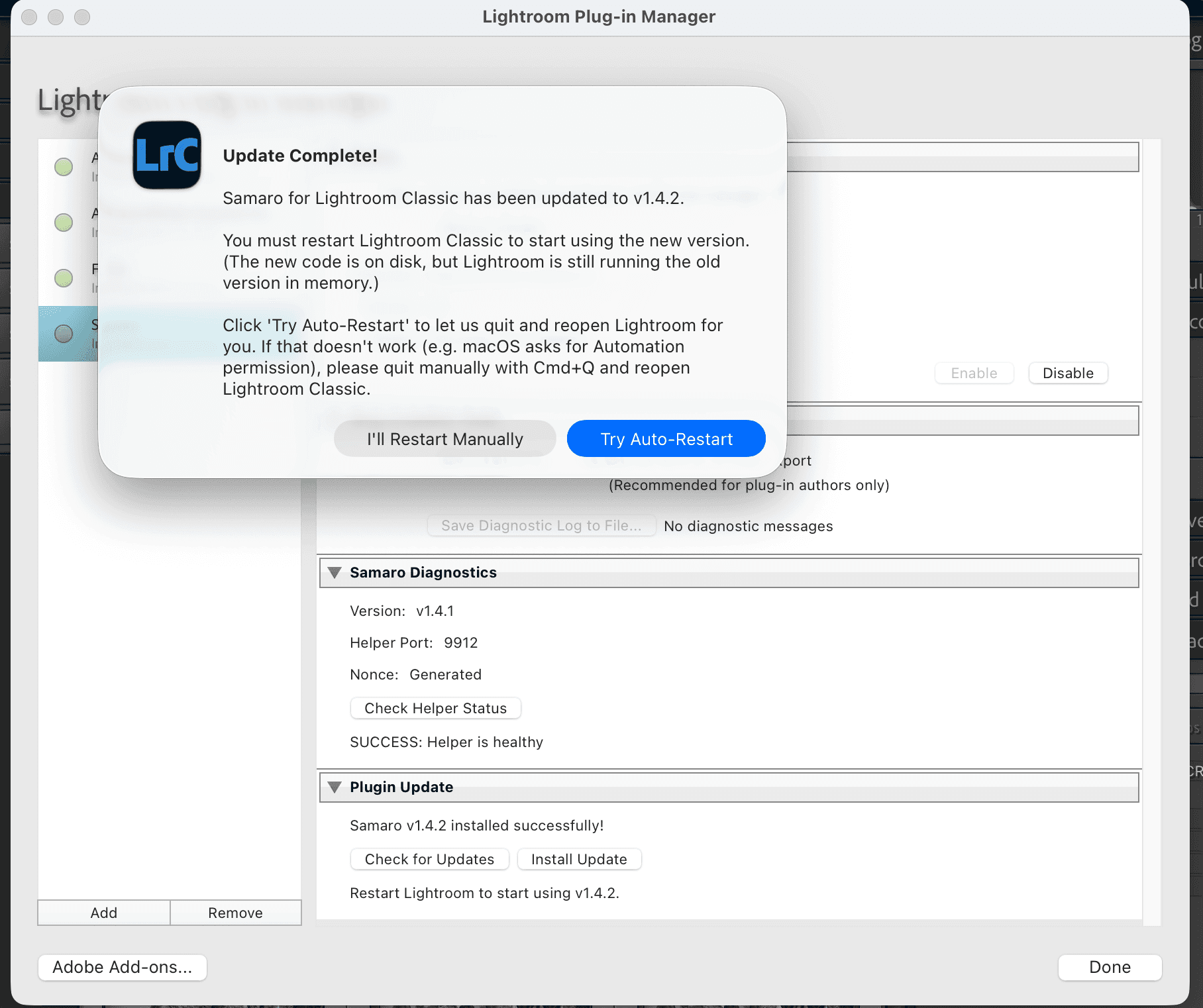
Task: Collapse the Plugin Update section
Action: tap(335, 787)
